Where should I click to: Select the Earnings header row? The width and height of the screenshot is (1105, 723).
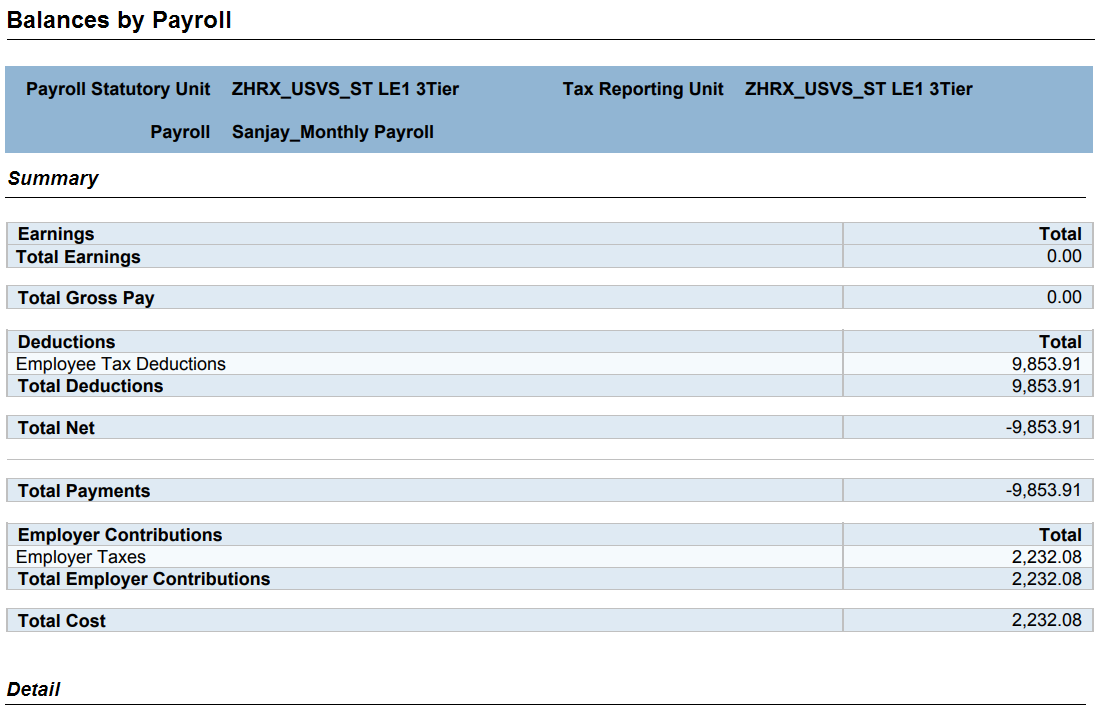tap(550, 234)
